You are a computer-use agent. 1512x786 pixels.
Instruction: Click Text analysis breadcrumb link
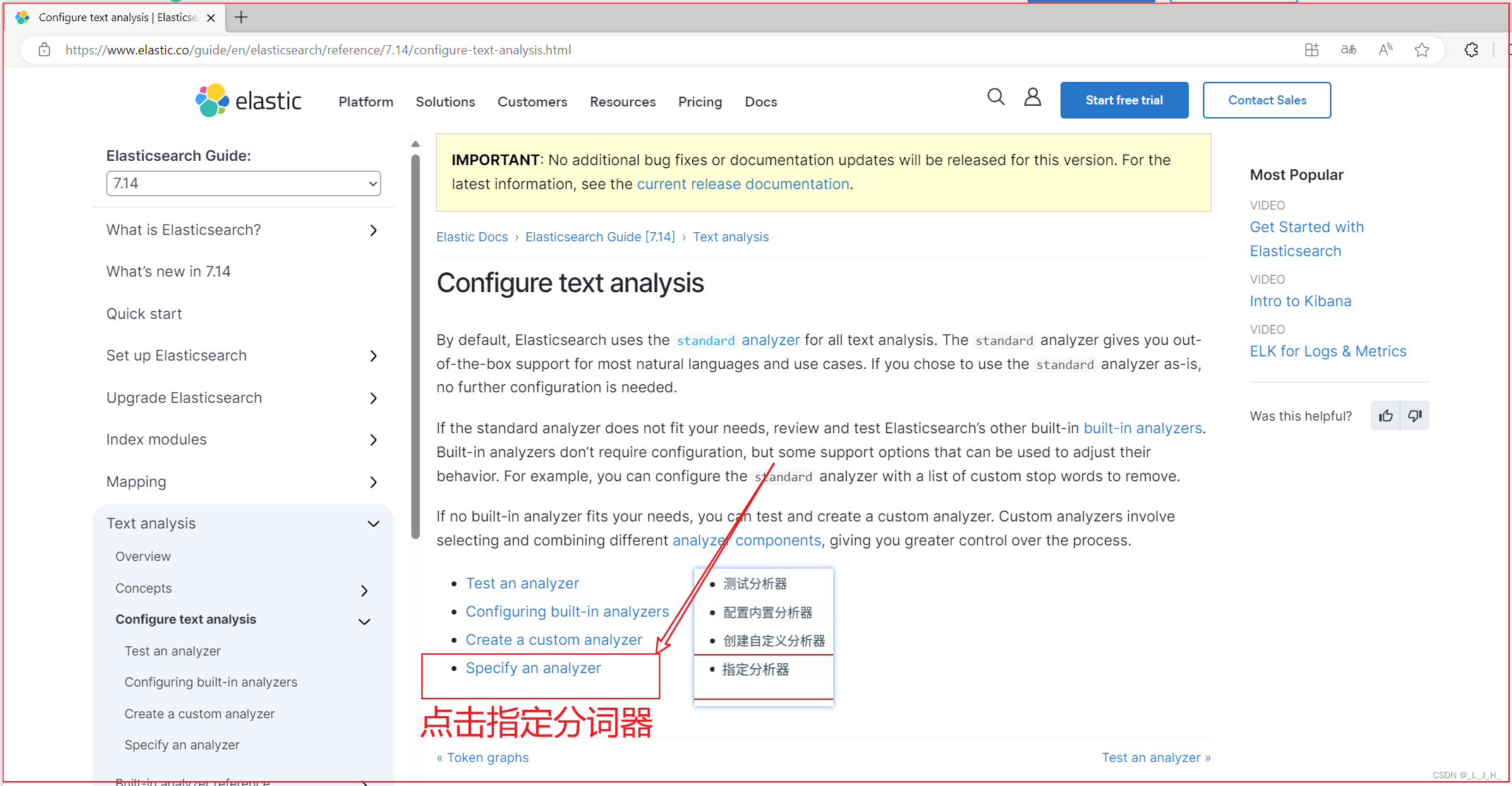click(x=730, y=237)
